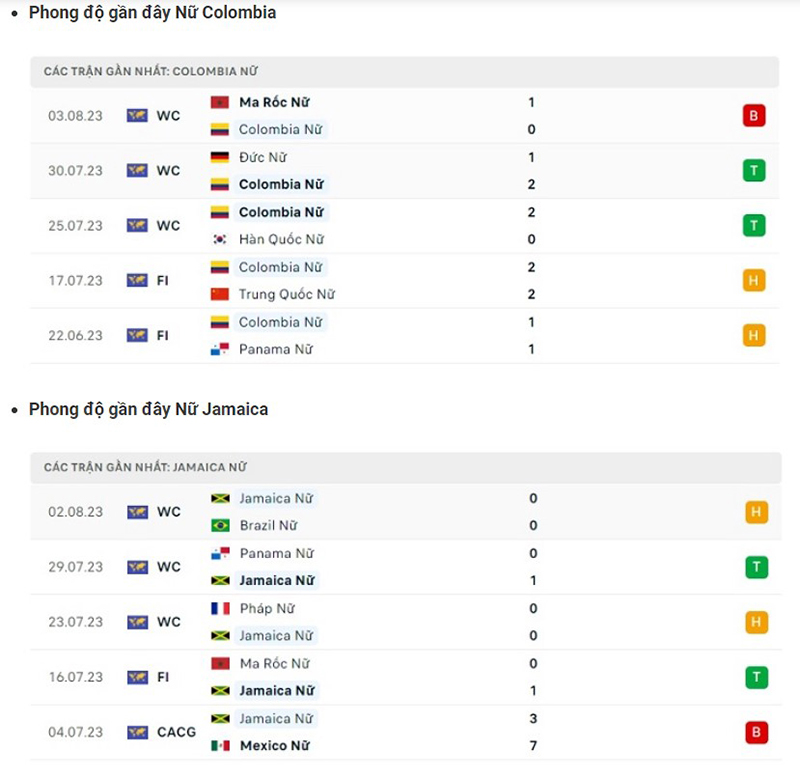Open the Colombia Nữ team link on 03.08.23
Viewport: 800px width, 779px height.
280,129
